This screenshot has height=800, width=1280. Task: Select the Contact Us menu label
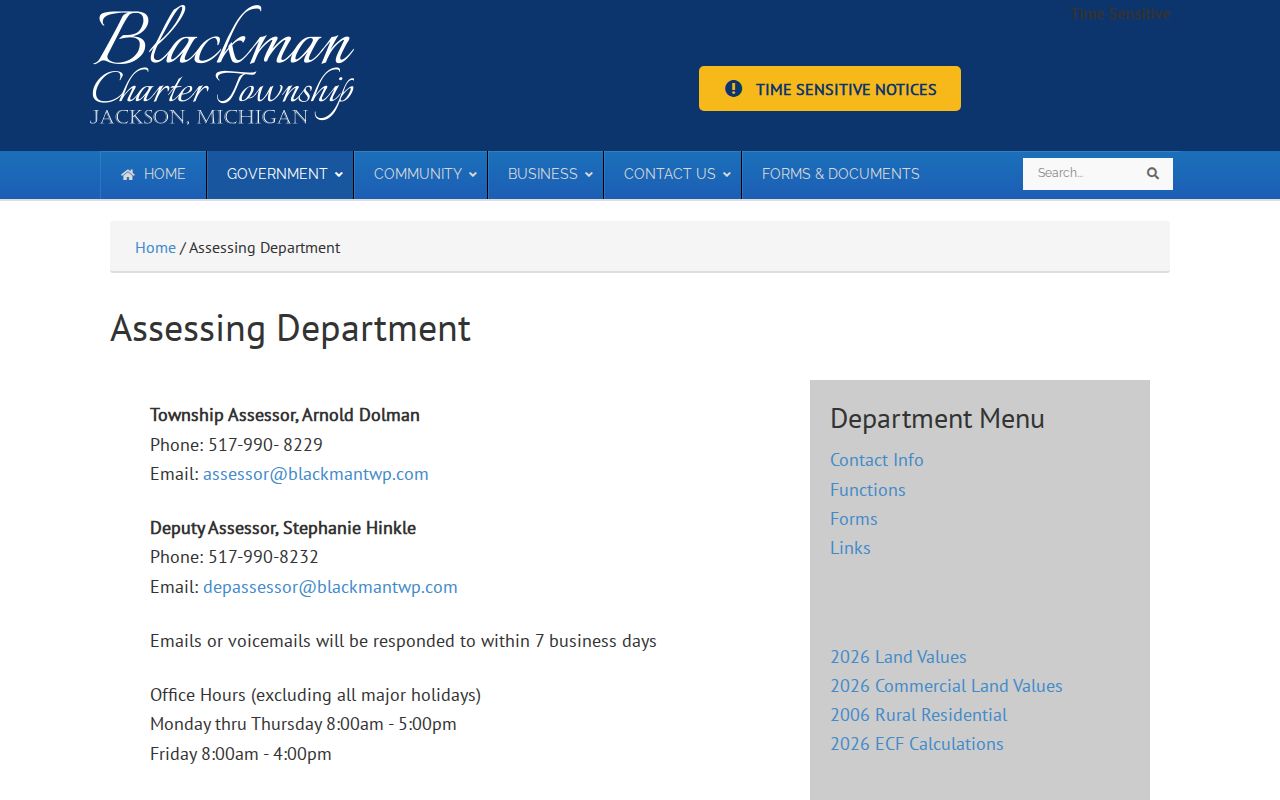[x=670, y=174]
